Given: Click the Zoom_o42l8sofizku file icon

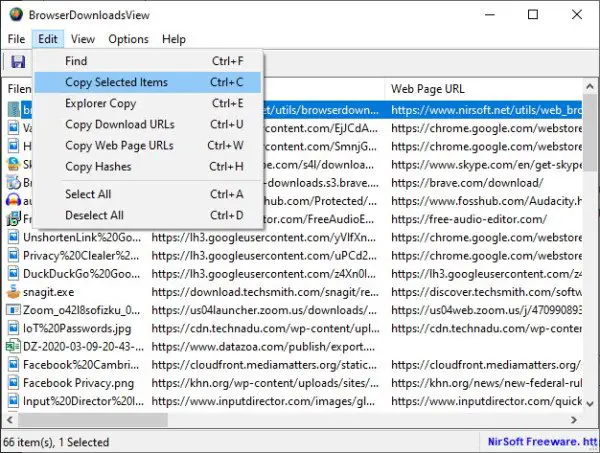Looking at the screenshot, I should pyautogui.click(x=13, y=310).
